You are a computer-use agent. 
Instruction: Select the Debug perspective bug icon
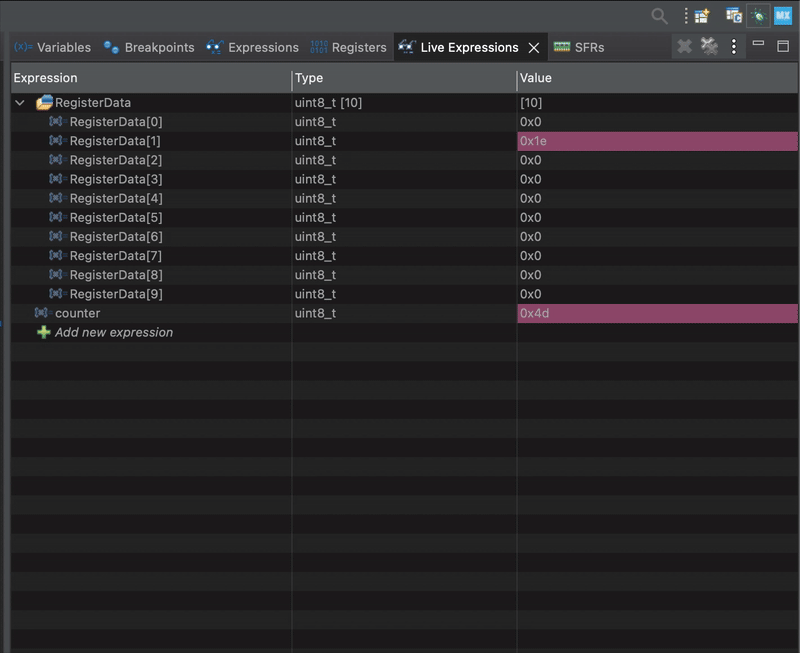pos(759,16)
